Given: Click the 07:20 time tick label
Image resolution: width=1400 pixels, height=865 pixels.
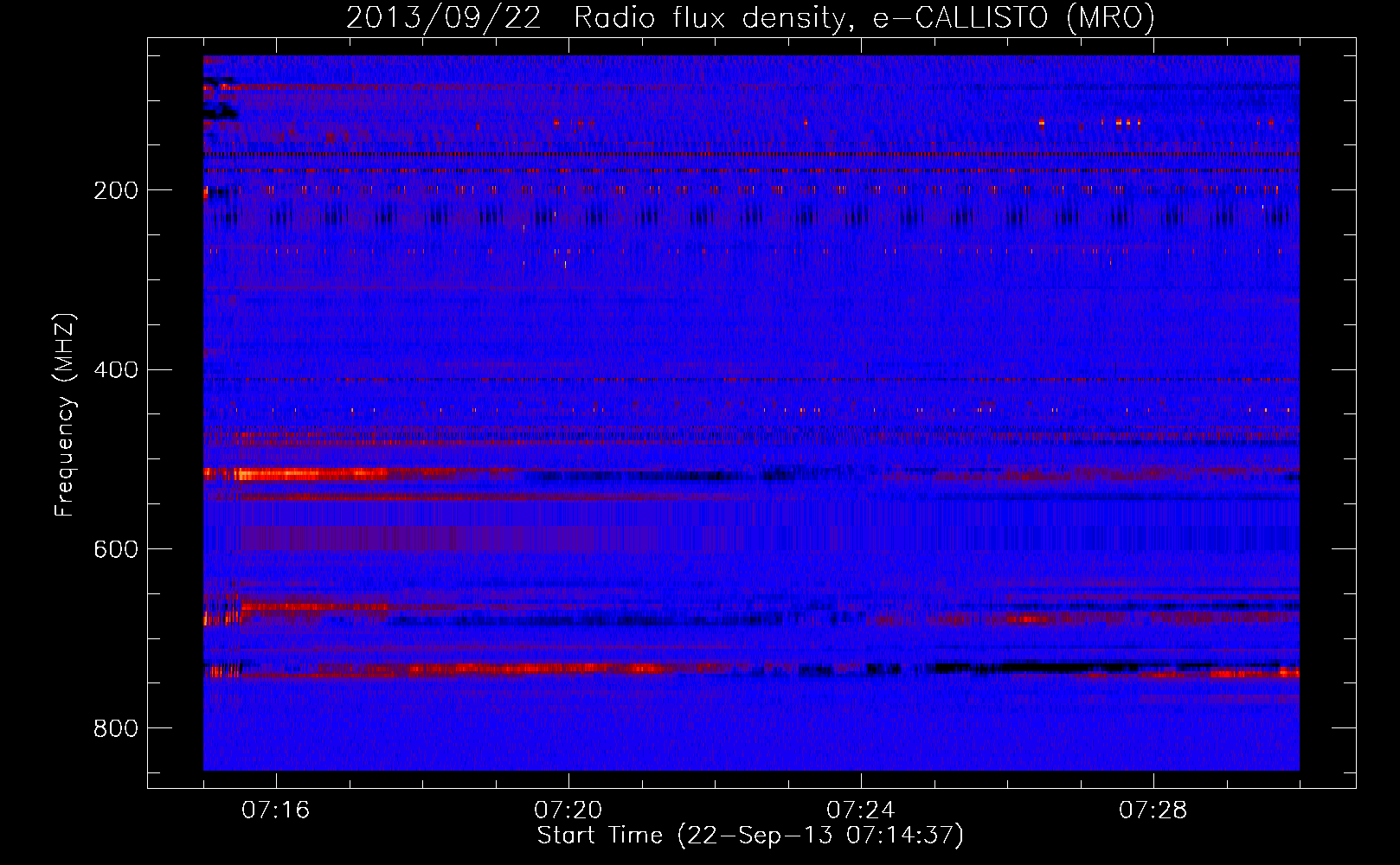Looking at the screenshot, I should pyautogui.click(x=568, y=811).
